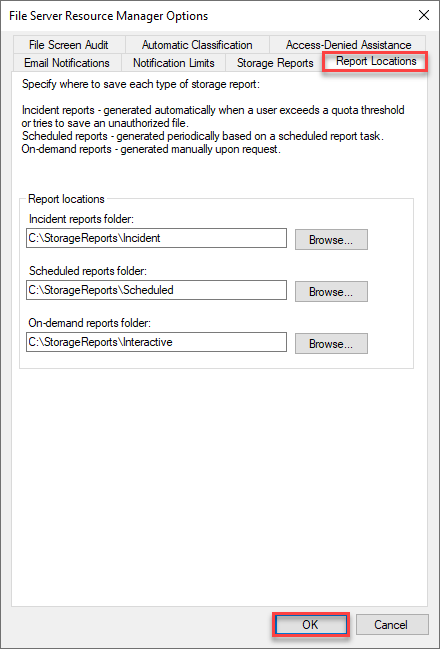This screenshot has height=649, width=440.
Task: Browse for the Incident reports folder
Action: pos(331,240)
